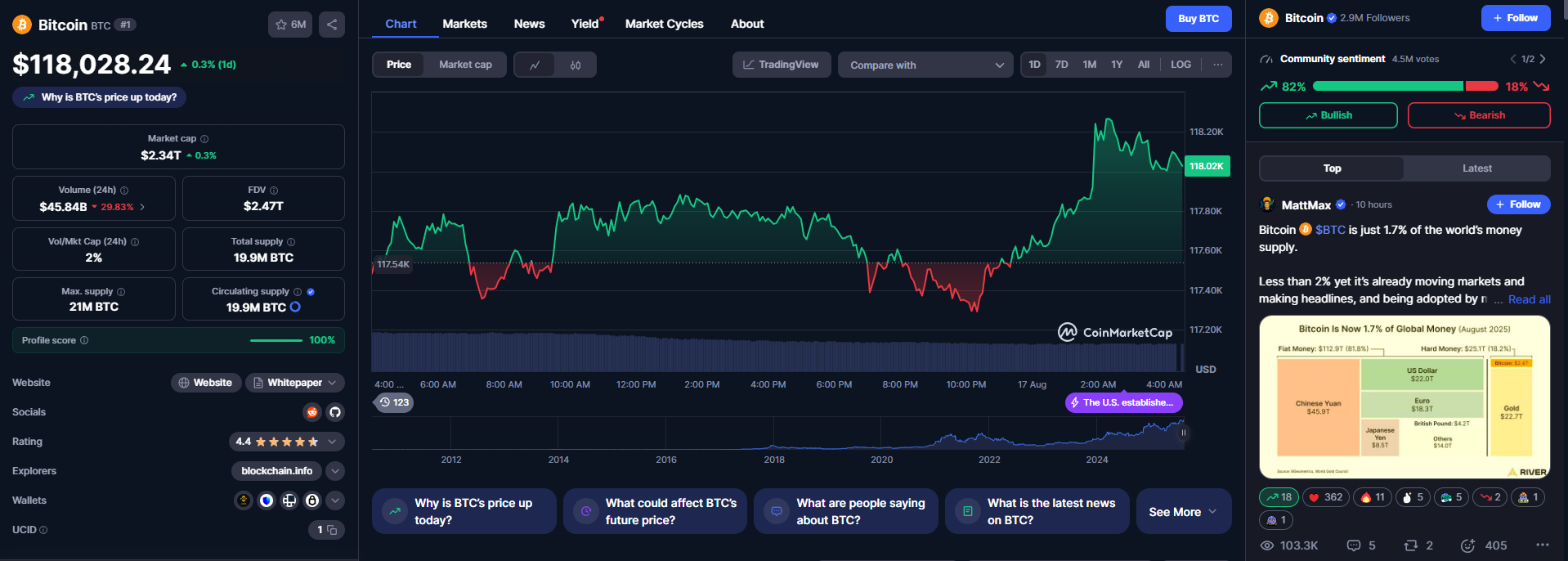The height and width of the screenshot is (561, 1568).
Task: Open the 123 chart events history badge
Action: [x=394, y=402]
